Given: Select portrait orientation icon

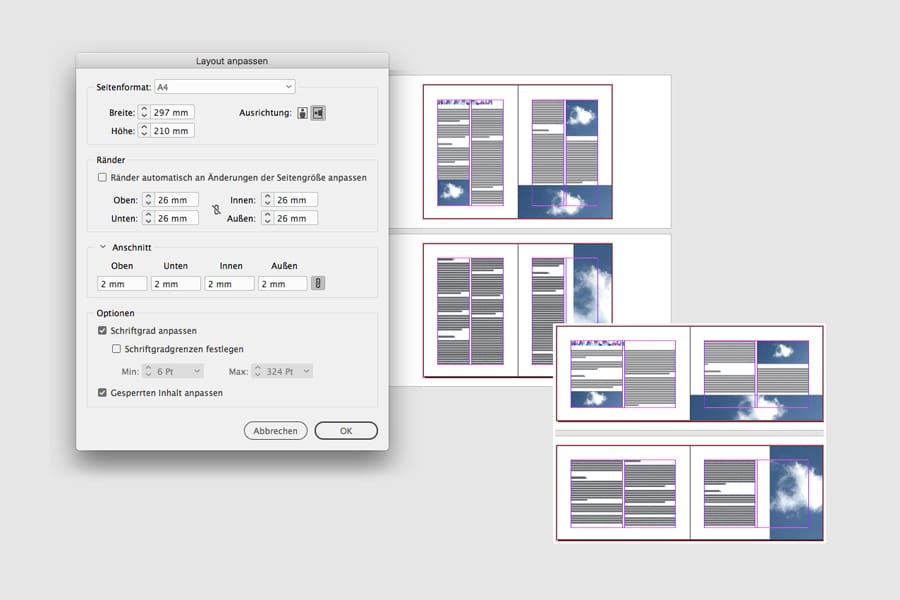Looking at the screenshot, I should pyautogui.click(x=303, y=113).
